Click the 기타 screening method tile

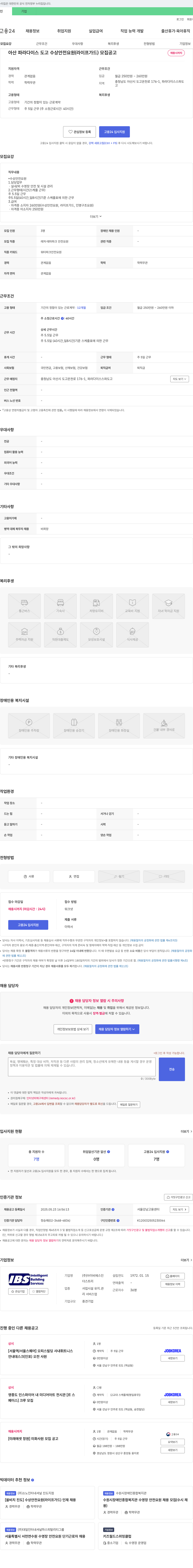click(x=164, y=877)
